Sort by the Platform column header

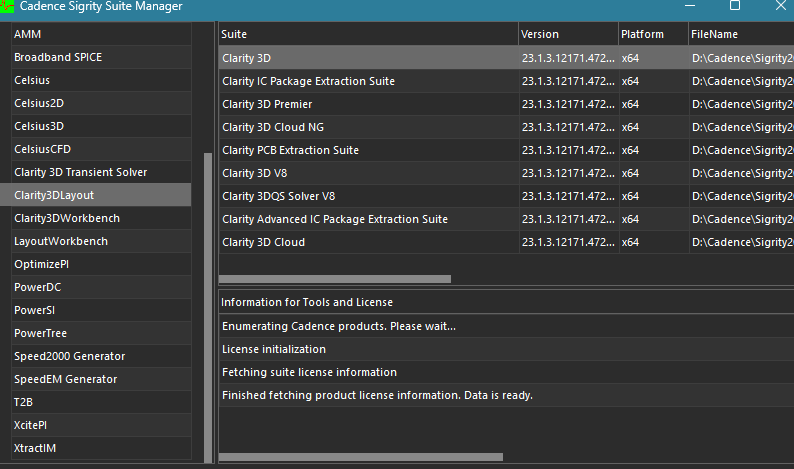(x=654, y=34)
